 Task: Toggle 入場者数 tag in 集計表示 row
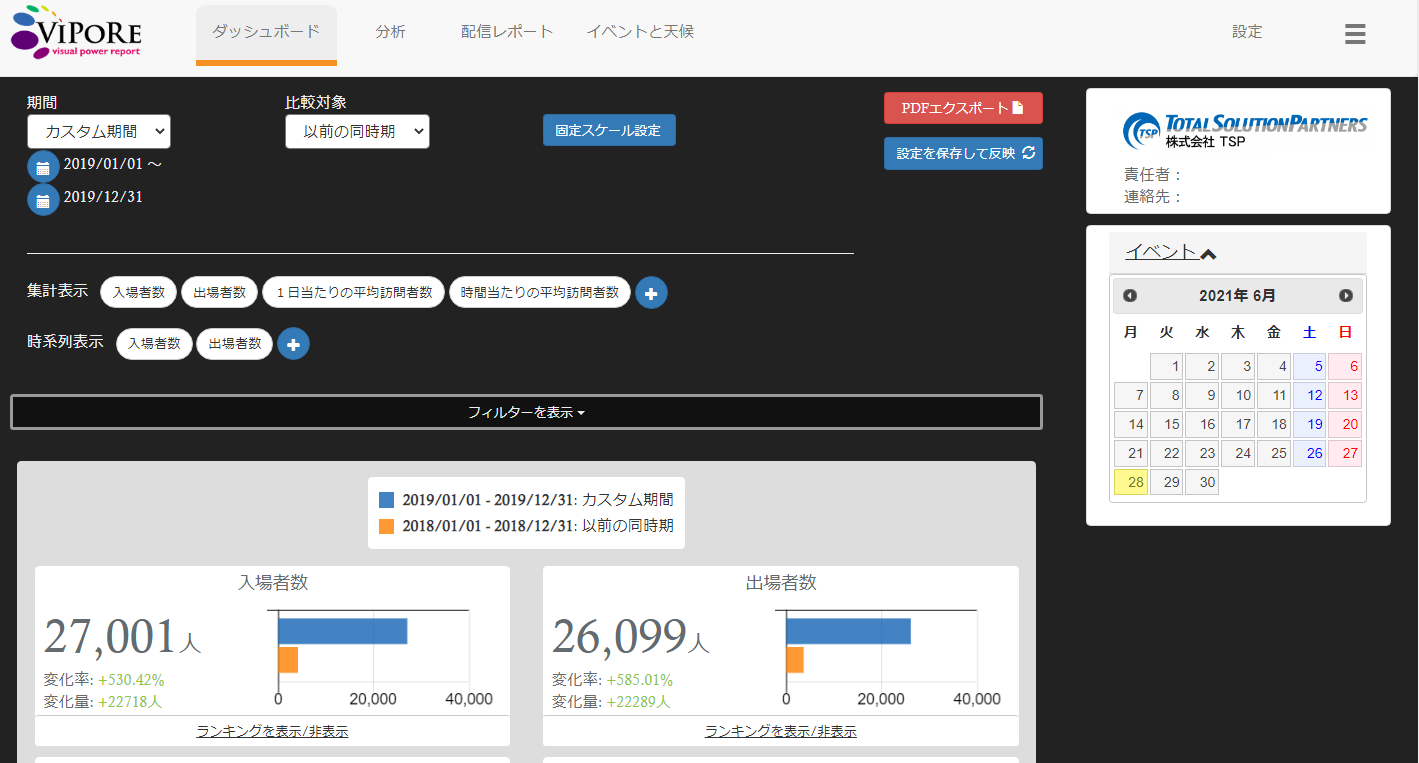tap(139, 293)
